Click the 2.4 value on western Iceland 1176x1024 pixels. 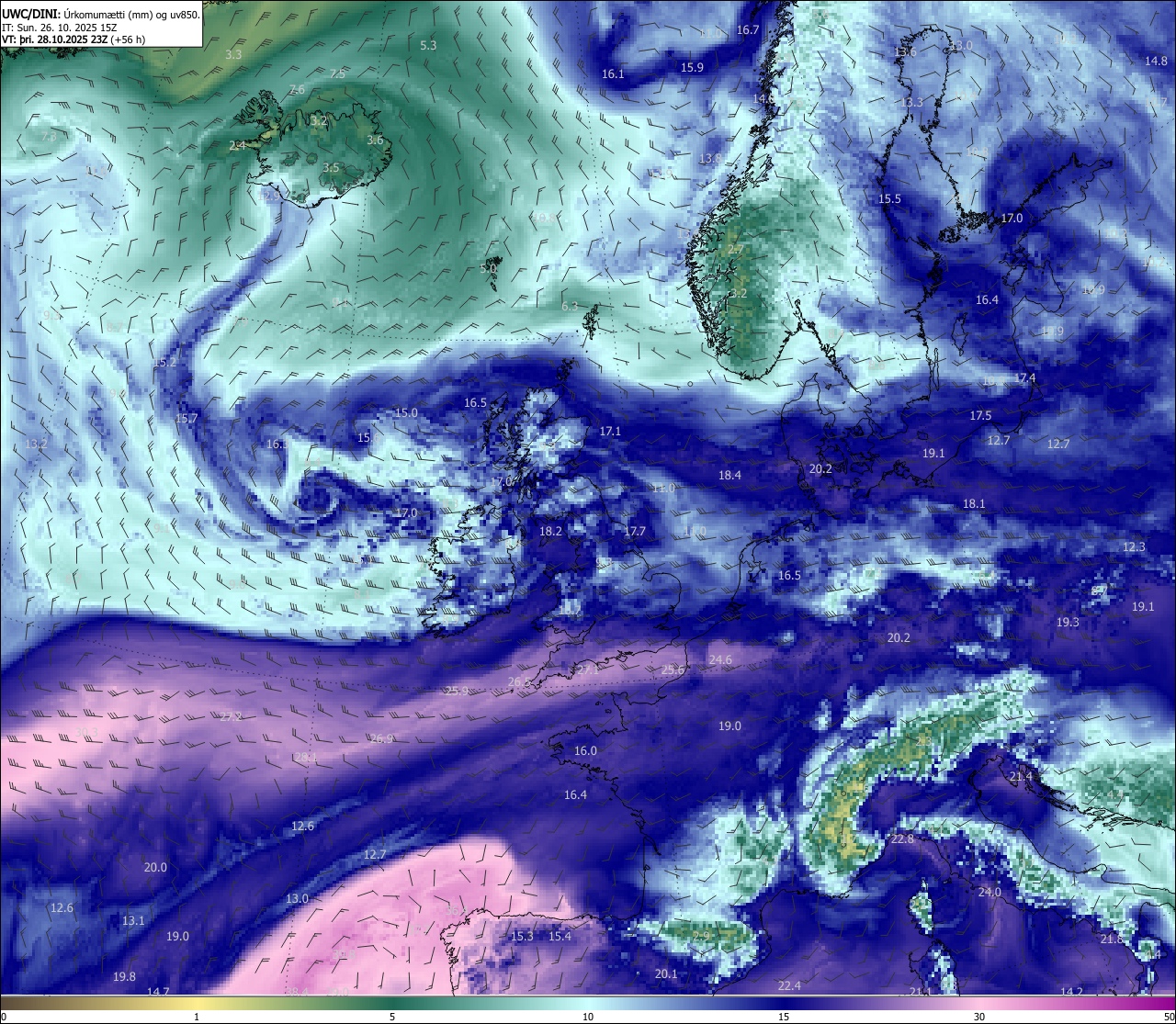tap(237, 145)
